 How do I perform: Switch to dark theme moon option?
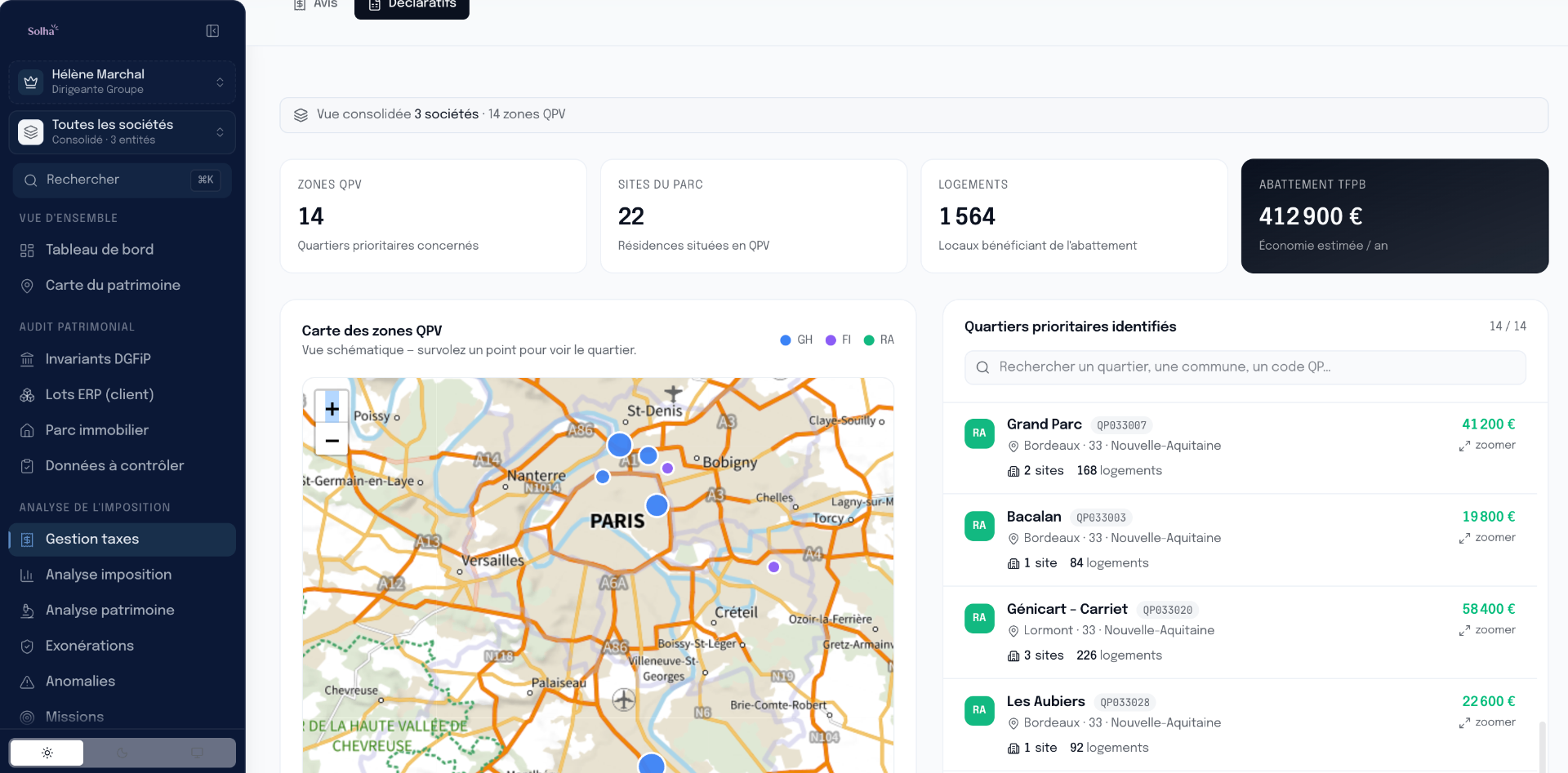(122, 753)
